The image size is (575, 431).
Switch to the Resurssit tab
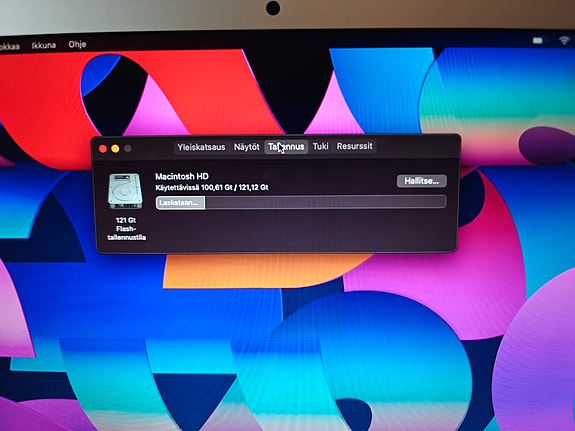click(x=355, y=146)
